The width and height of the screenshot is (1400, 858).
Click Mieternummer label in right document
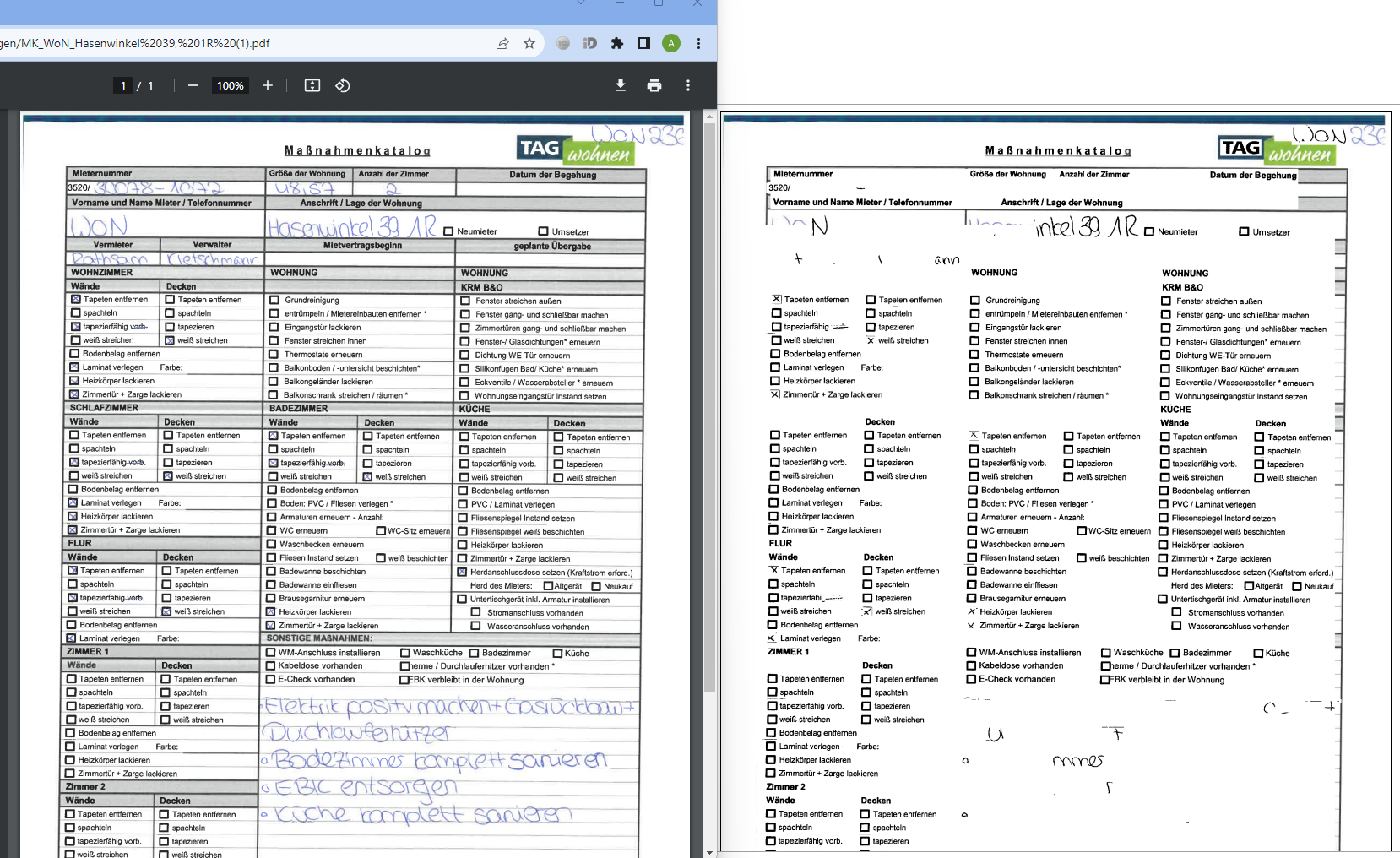pos(803,174)
